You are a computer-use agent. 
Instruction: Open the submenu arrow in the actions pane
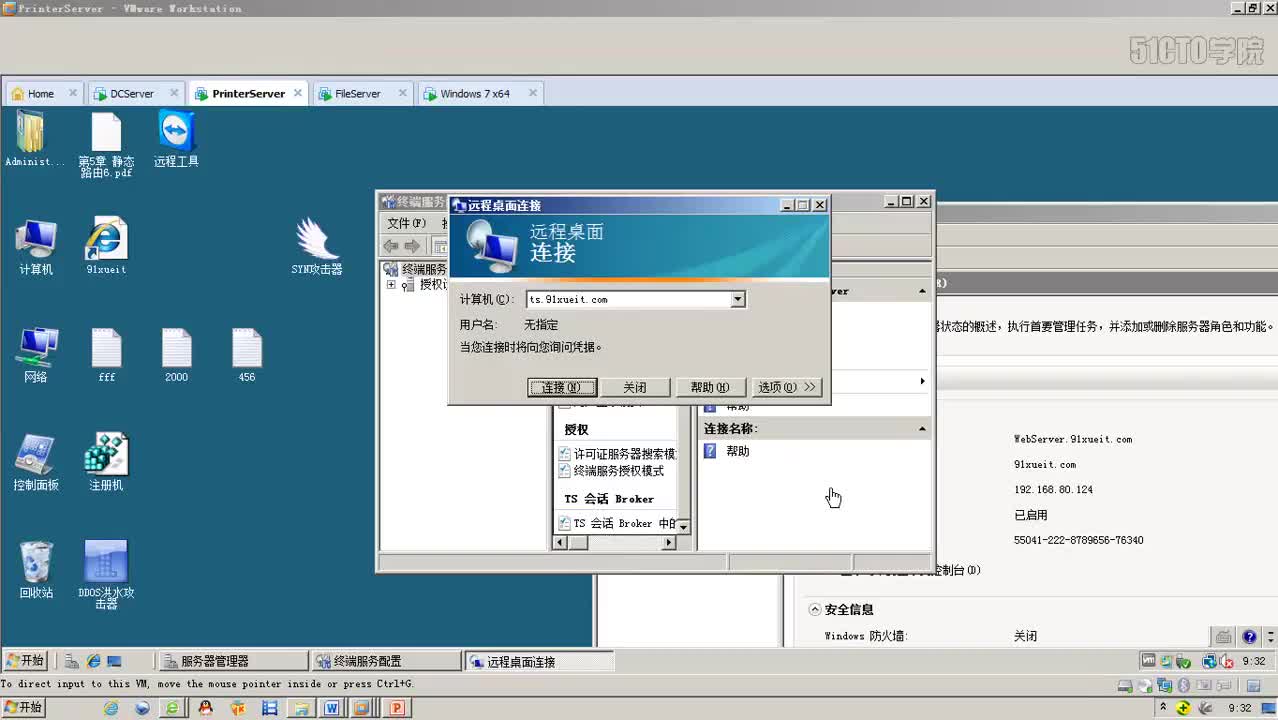click(x=922, y=381)
